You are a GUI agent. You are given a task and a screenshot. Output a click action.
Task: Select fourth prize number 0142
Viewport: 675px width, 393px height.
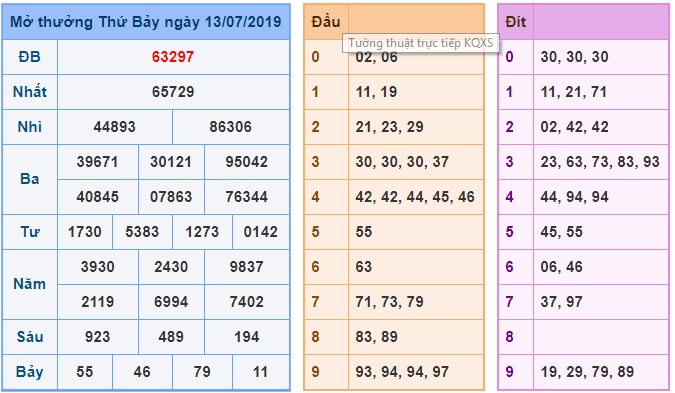(260, 232)
